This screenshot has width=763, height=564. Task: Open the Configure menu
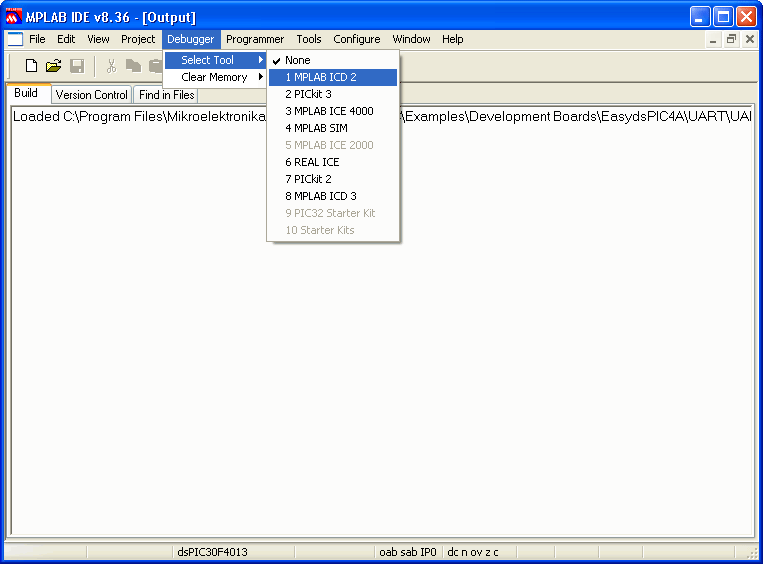pos(357,39)
